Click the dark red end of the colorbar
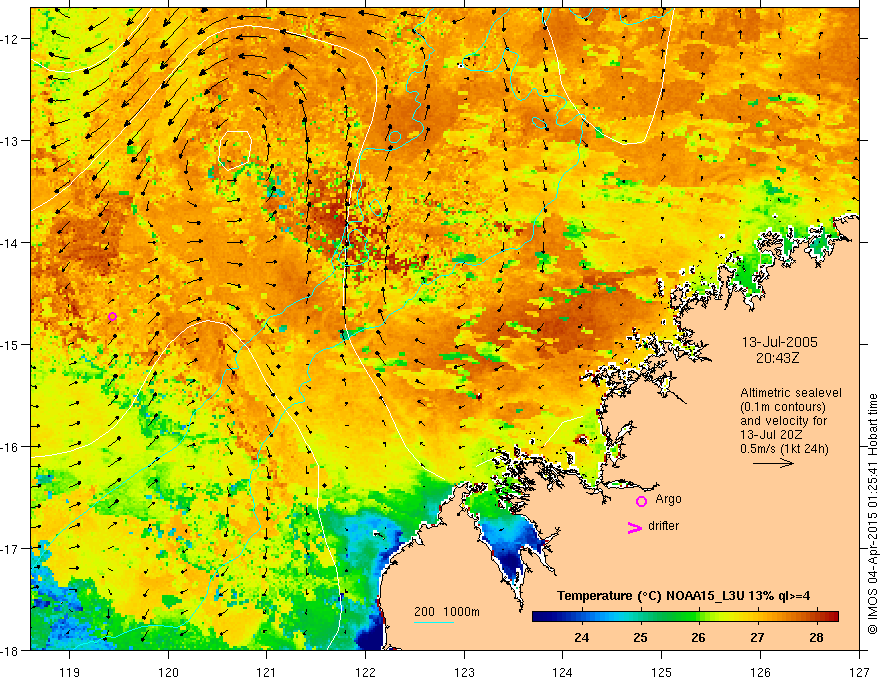This screenshot has width=880, height=680. click(832, 616)
